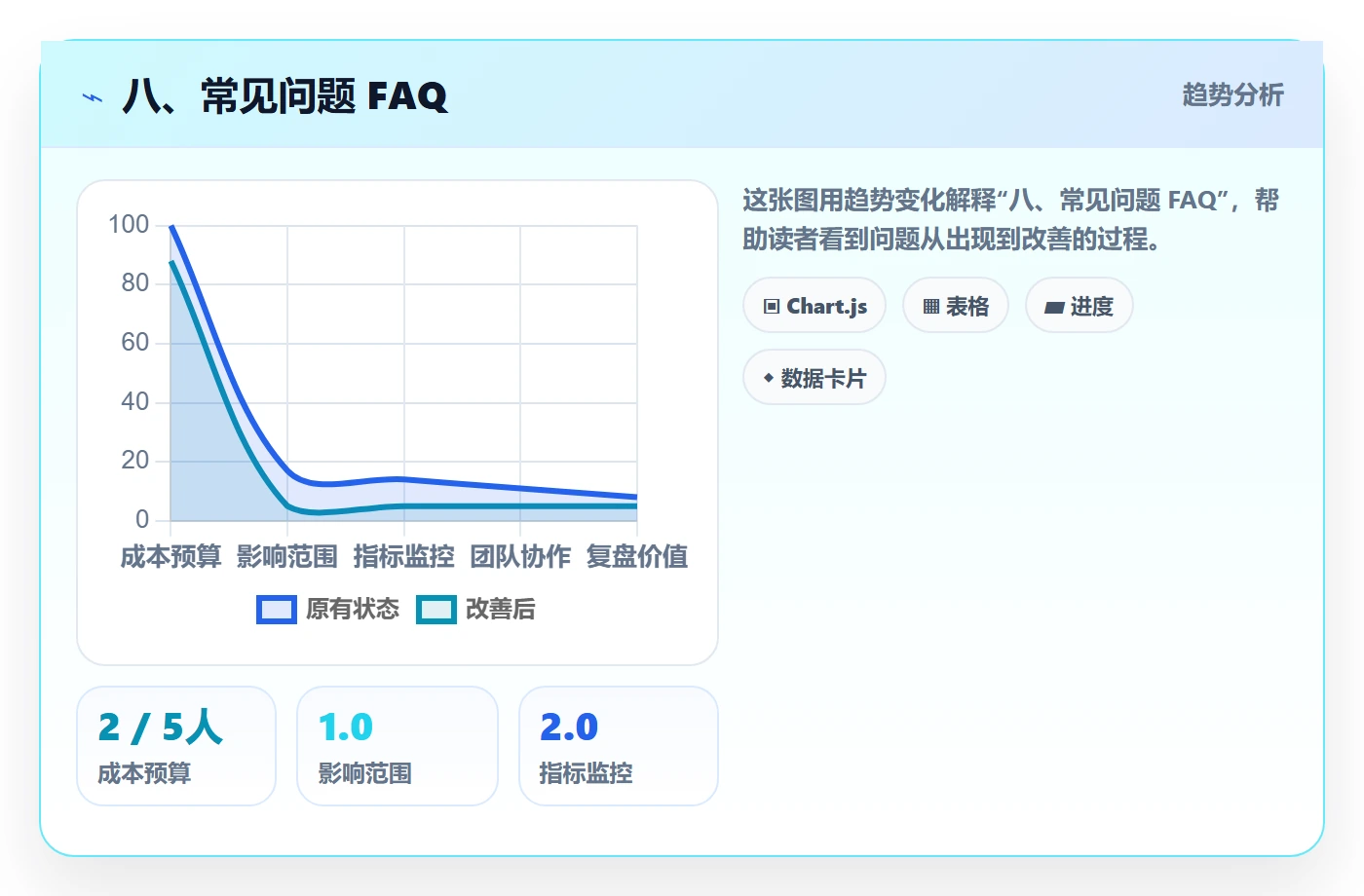Click the 复盘价值 x-axis label
This screenshot has height=896, width=1364.
637,557
